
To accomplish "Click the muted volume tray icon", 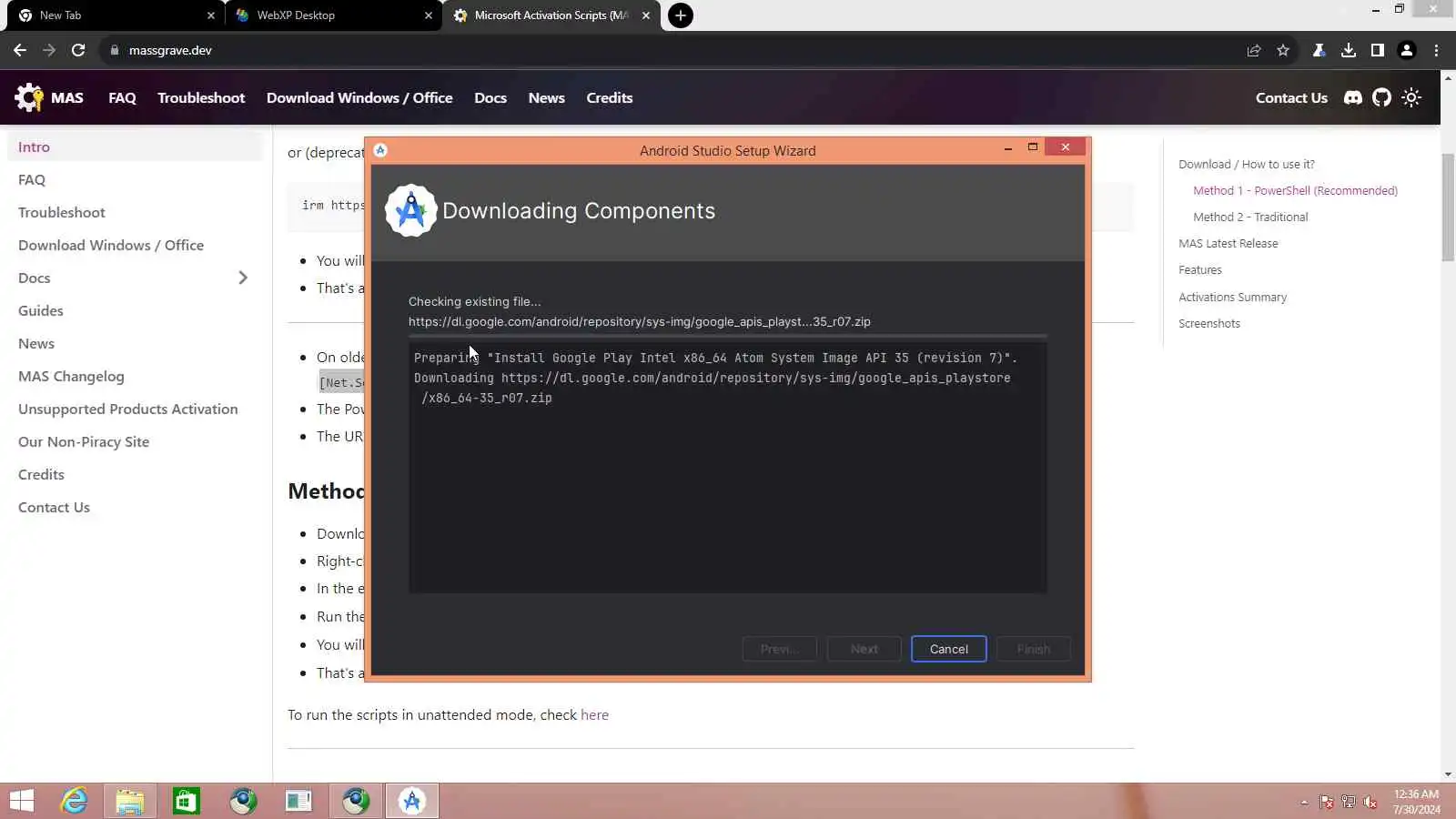I will [1370, 802].
